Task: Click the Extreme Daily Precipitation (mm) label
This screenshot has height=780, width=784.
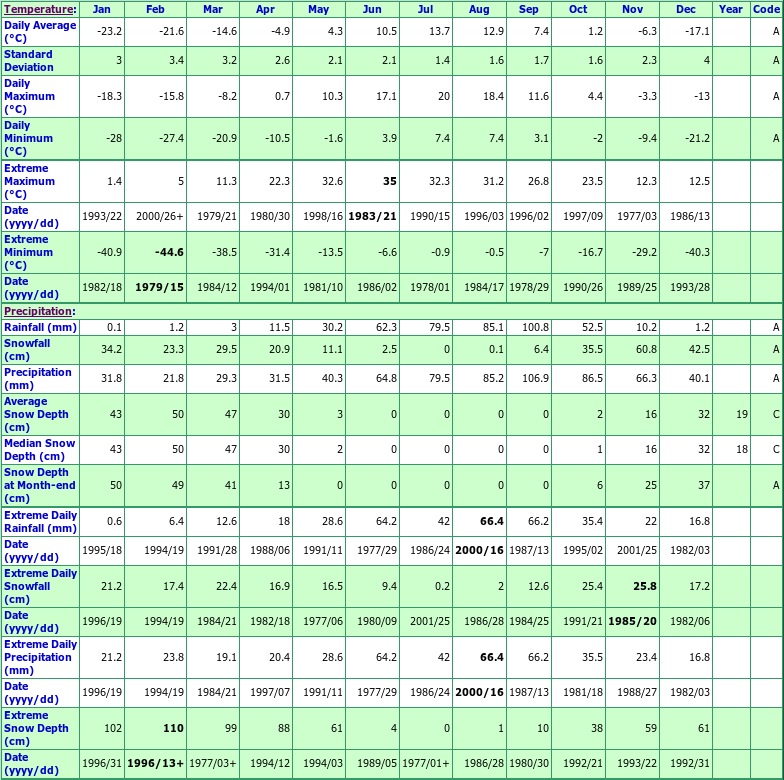Action: coord(40,657)
